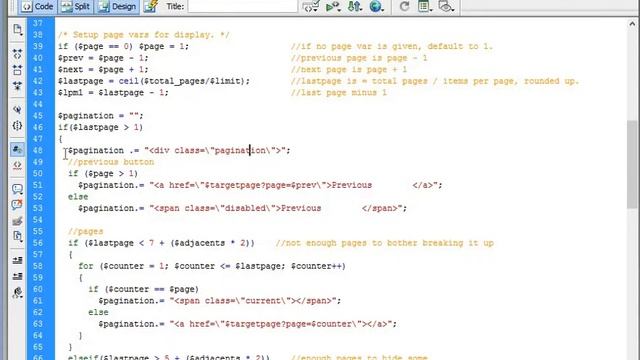Viewport: 640px width, 360px height.
Task: Switch to Split view
Action: point(76,7)
